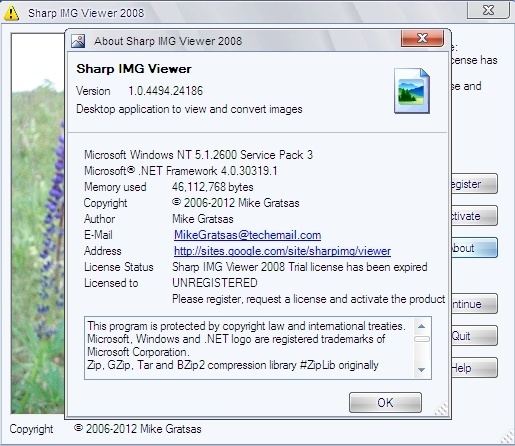This screenshot has height=446, width=515.
Task: Click the About dialog title bar image icon
Action: (78, 41)
